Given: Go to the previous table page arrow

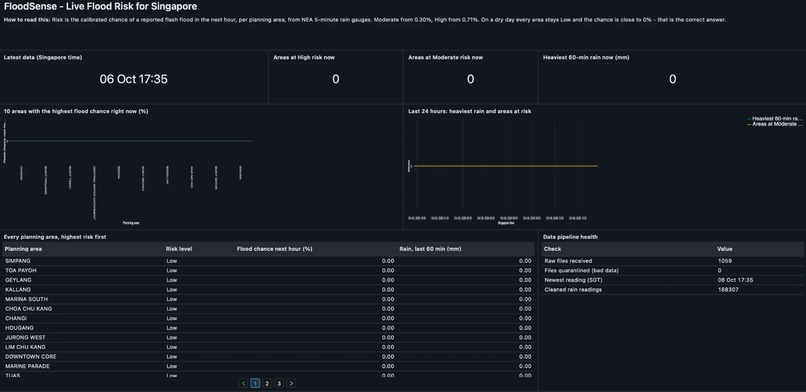Looking at the screenshot, I should pyautogui.click(x=244, y=383).
